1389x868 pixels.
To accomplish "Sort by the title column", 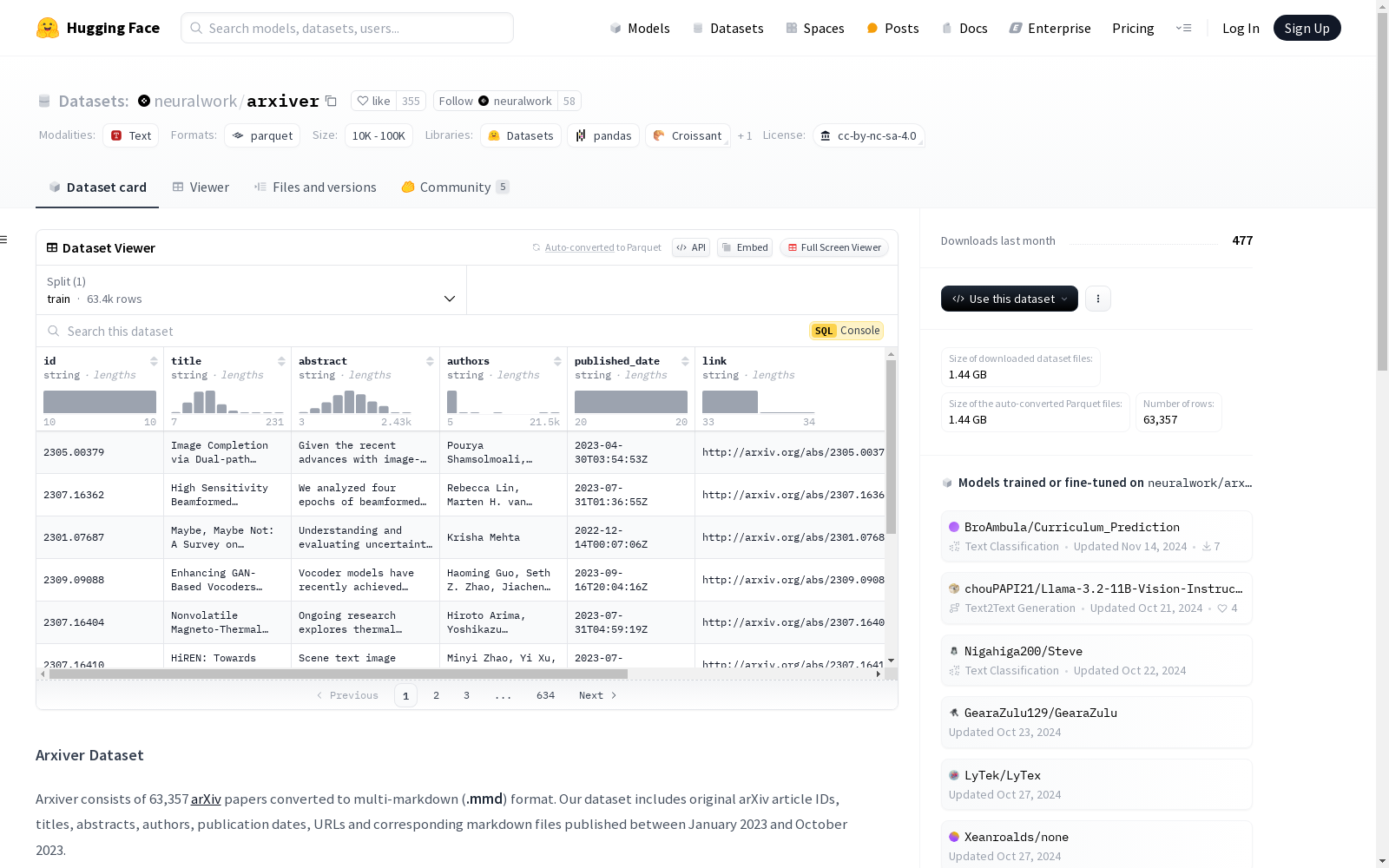I will coord(281,361).
